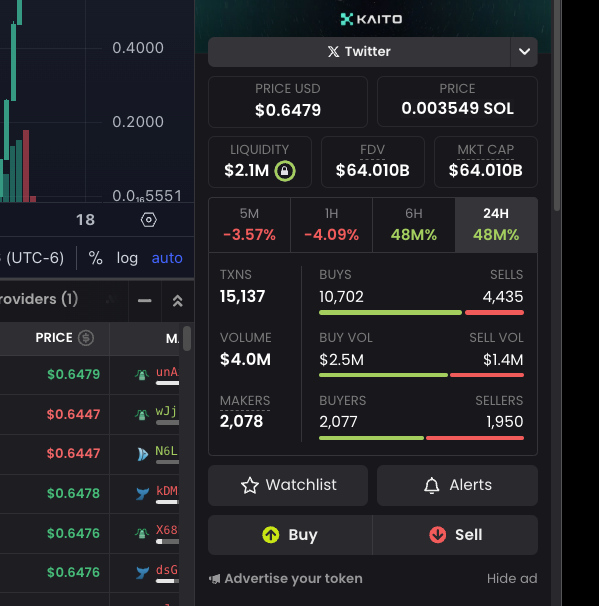Click the liquidity lock icon
This screenshot has width=599, height=606.
pyautogui.click(x=285, y=171)
